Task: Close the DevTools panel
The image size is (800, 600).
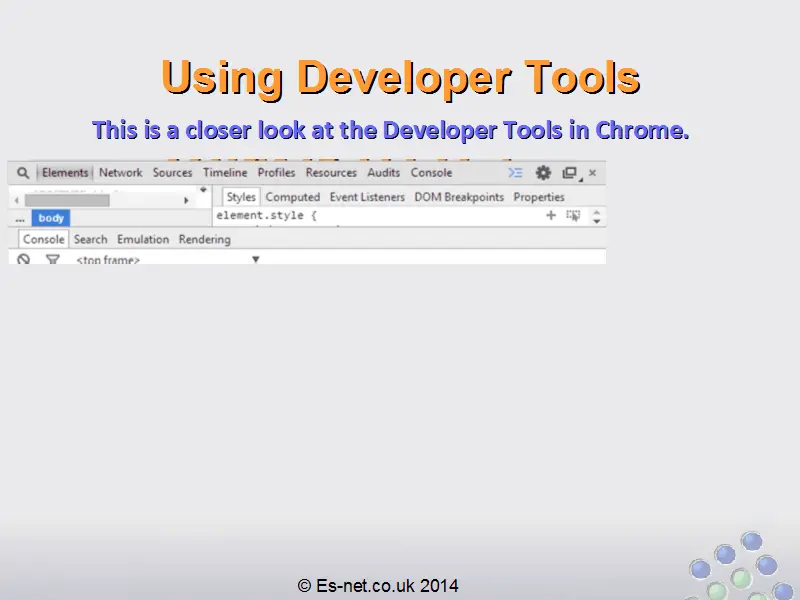Action: [592, 173]
